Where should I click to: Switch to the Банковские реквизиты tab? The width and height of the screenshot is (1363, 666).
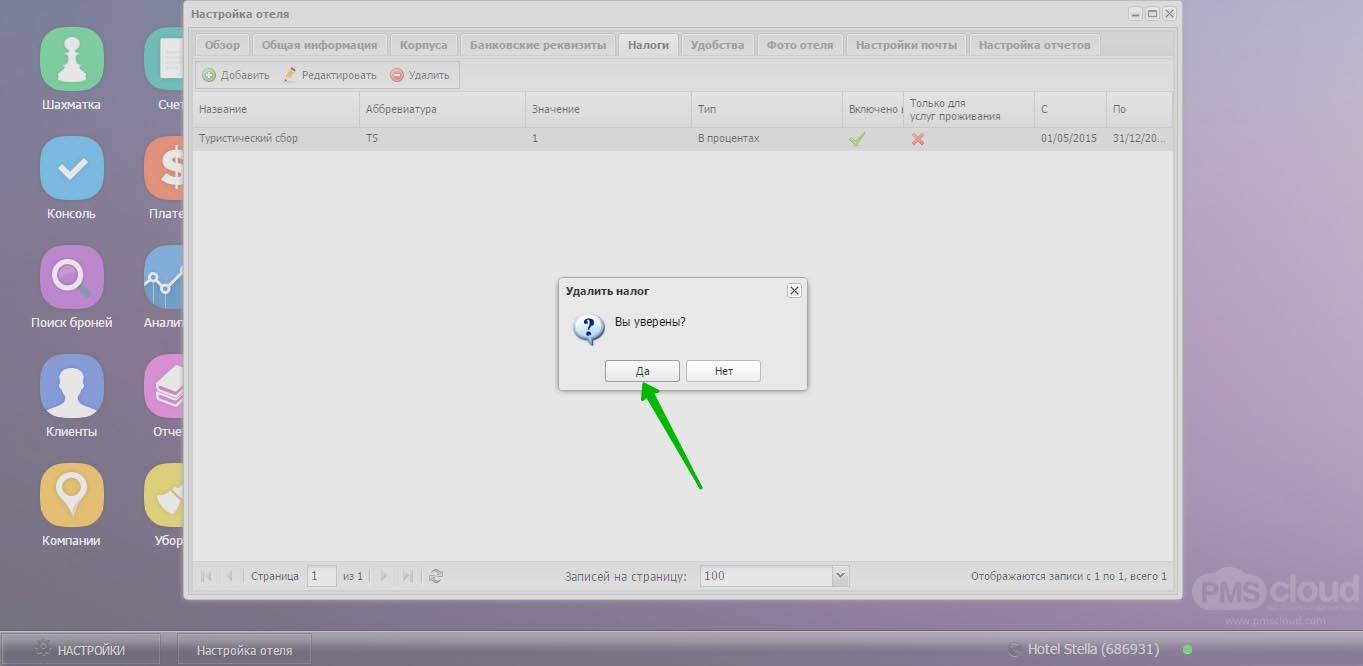click(538, 45)
